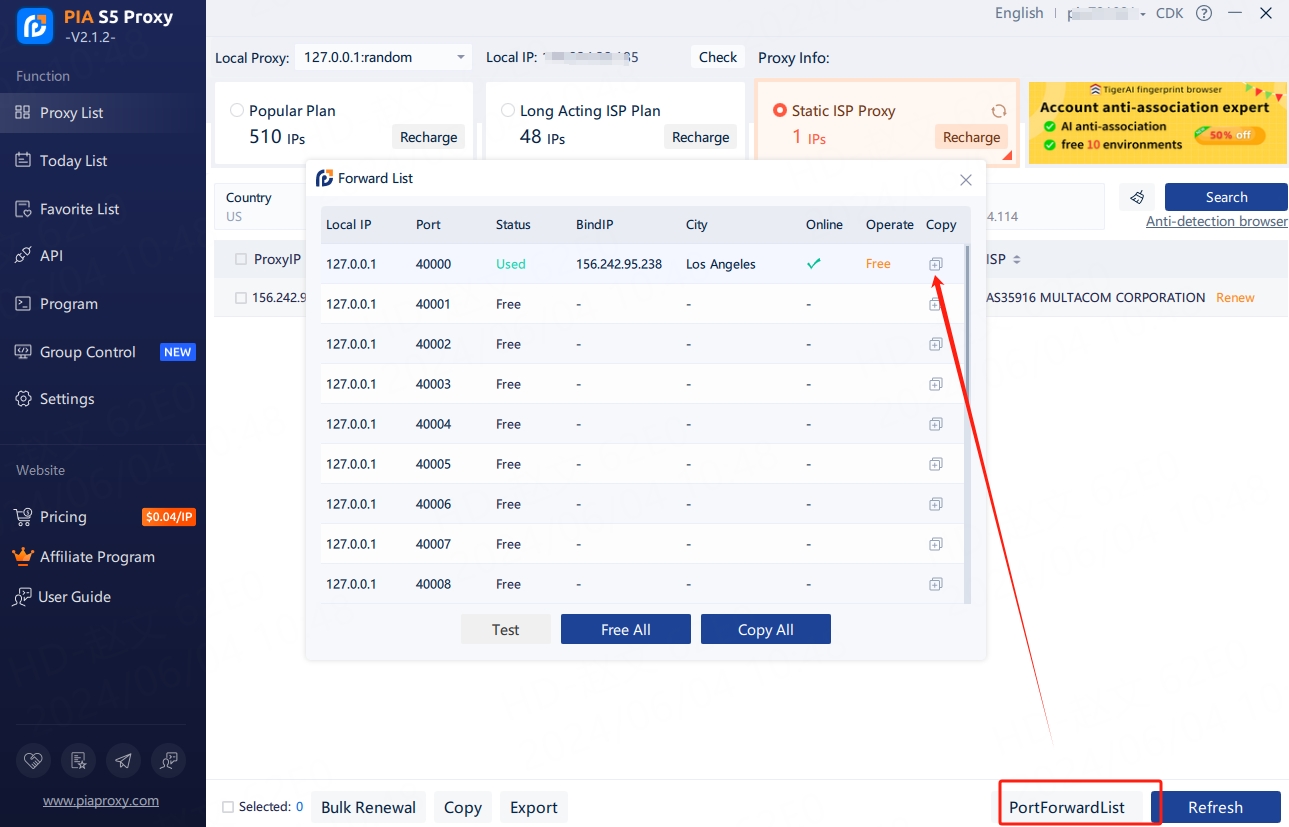This screenshot has height=827, width=1289.
Task: Click the Check button beside Local IP
Action: [718, 57]
